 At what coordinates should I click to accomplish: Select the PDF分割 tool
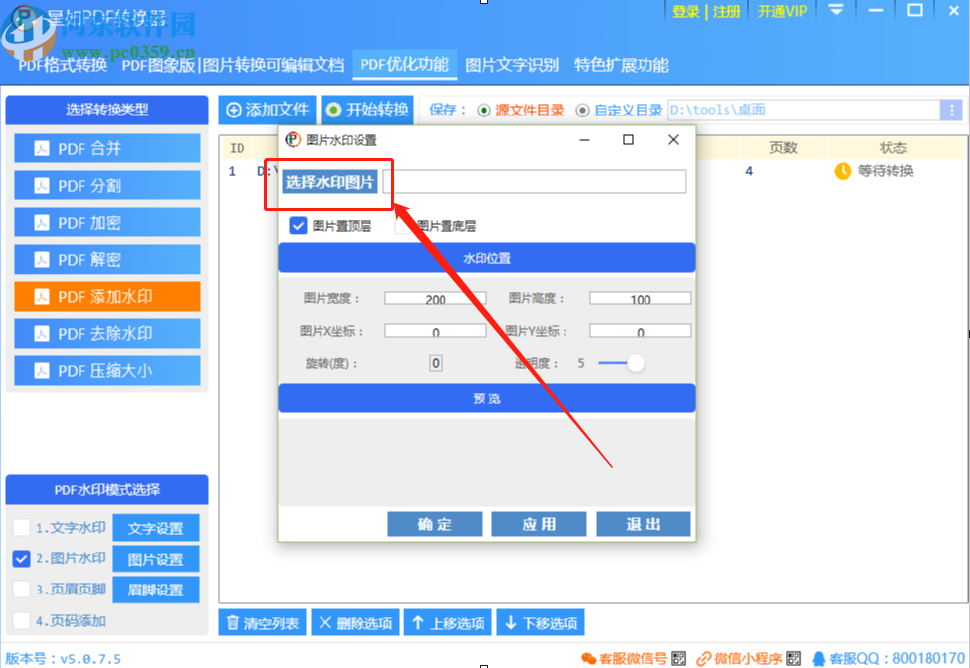[x=107, y=185]
